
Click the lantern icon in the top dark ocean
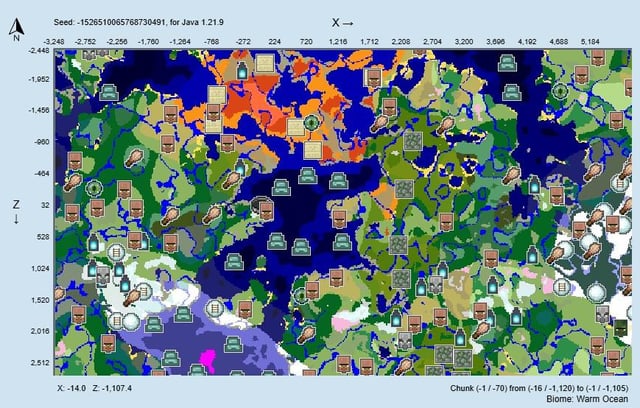pos(240,69)
